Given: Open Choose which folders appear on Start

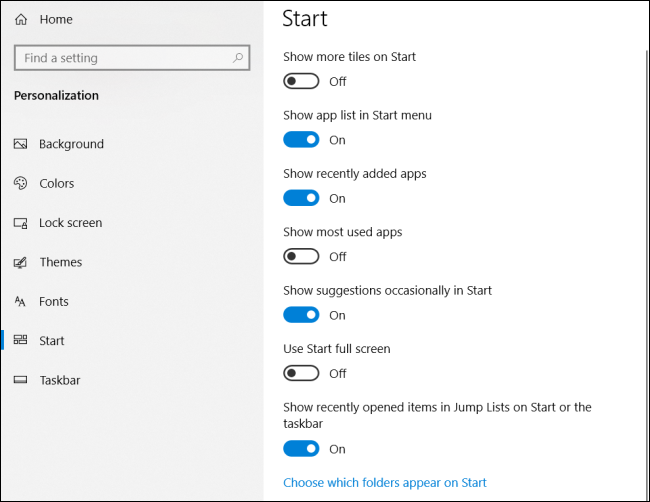Looking at the screenshot, I should tap(385, 483).
